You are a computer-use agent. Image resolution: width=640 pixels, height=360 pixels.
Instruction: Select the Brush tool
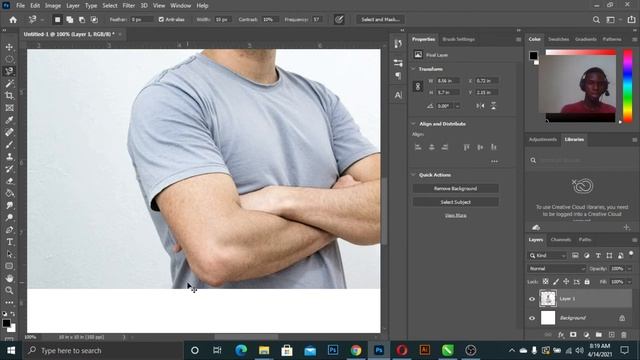click(9, 144)
